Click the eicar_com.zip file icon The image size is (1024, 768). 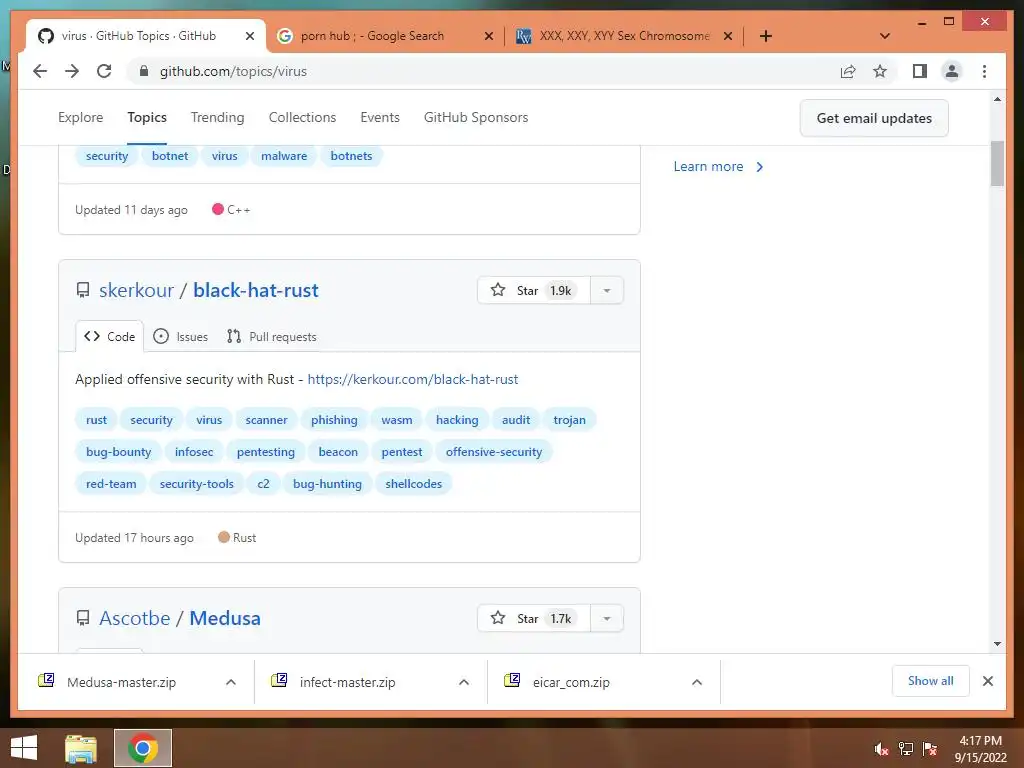512,680
